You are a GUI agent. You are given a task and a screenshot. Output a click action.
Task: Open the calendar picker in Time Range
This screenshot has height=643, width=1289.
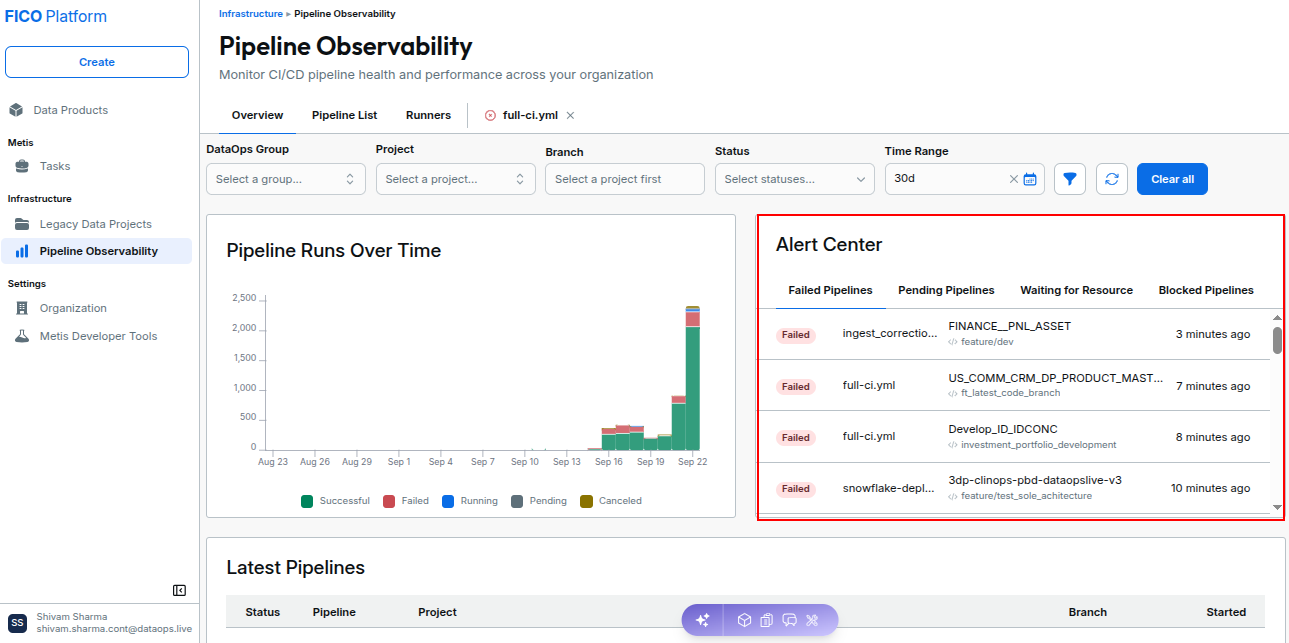coord(1030,179)
